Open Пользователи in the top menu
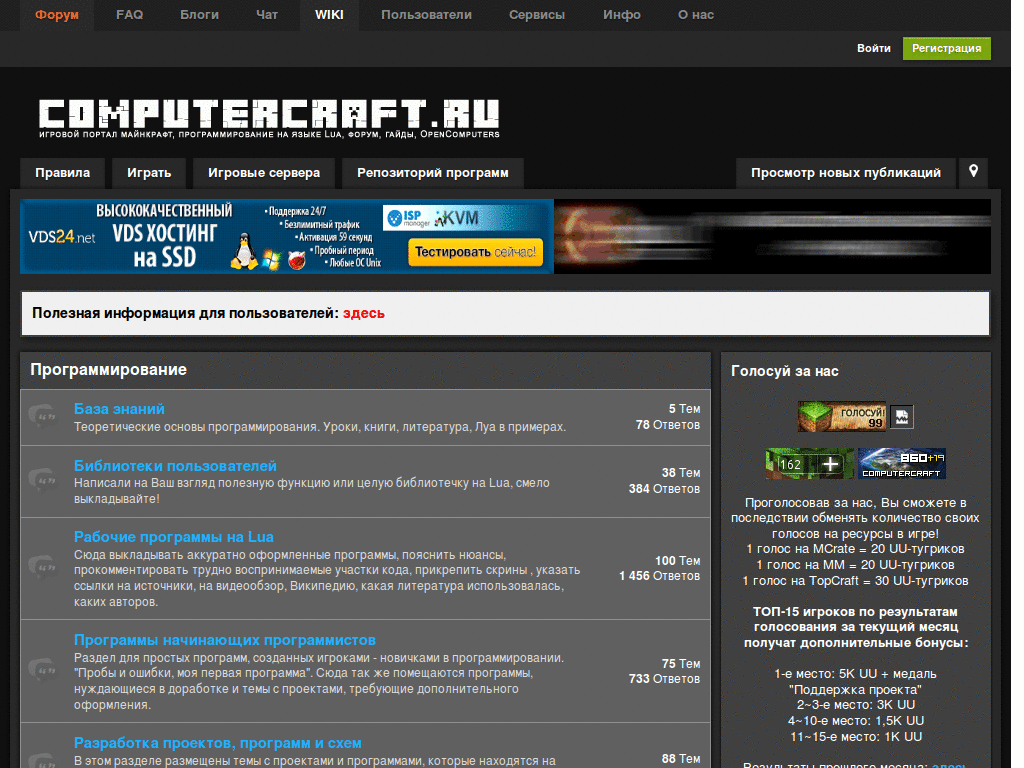The height and width of the screenshot is (768, 1024). (426, 15)
